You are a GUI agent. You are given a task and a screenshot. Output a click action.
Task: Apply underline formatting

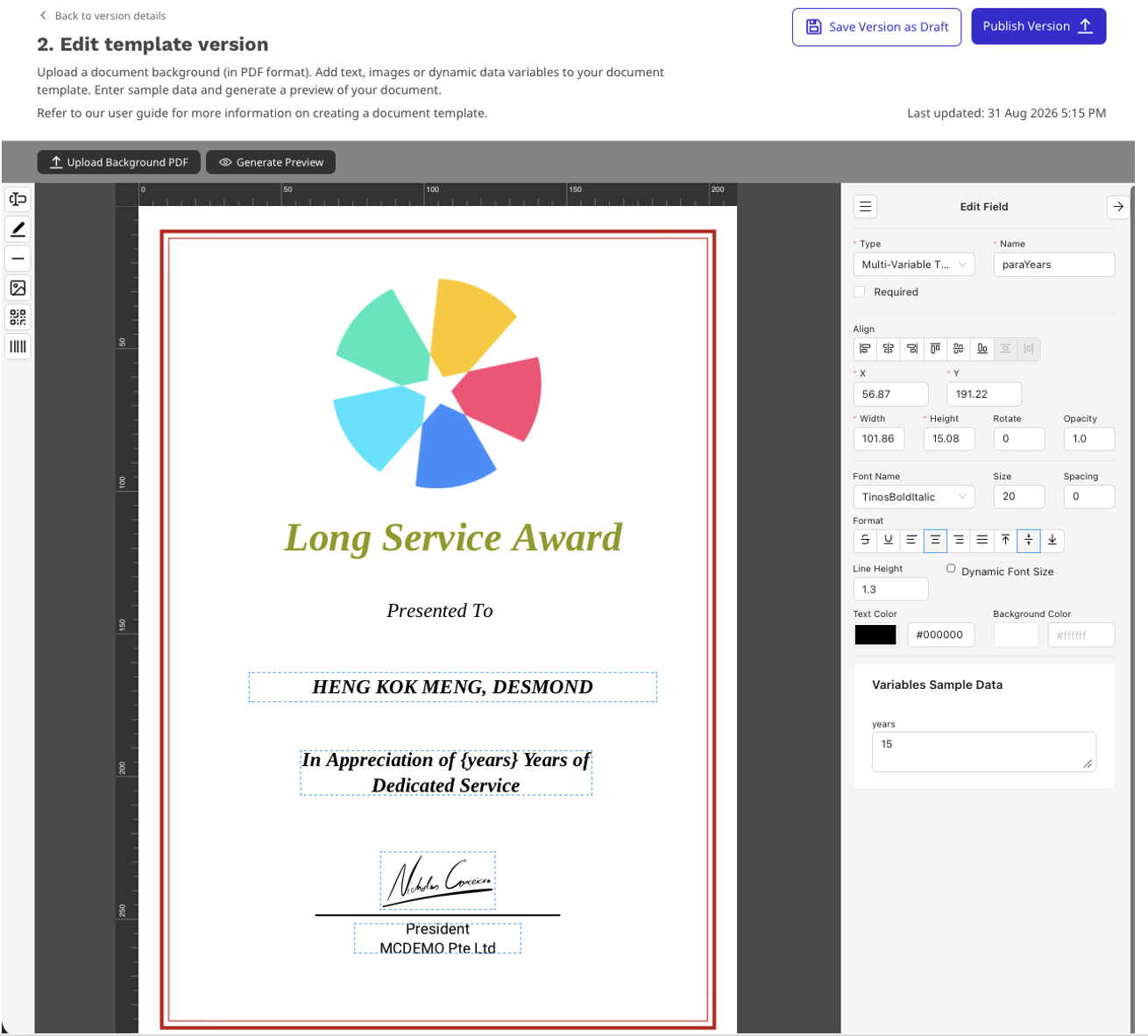[x=889, y=541]
